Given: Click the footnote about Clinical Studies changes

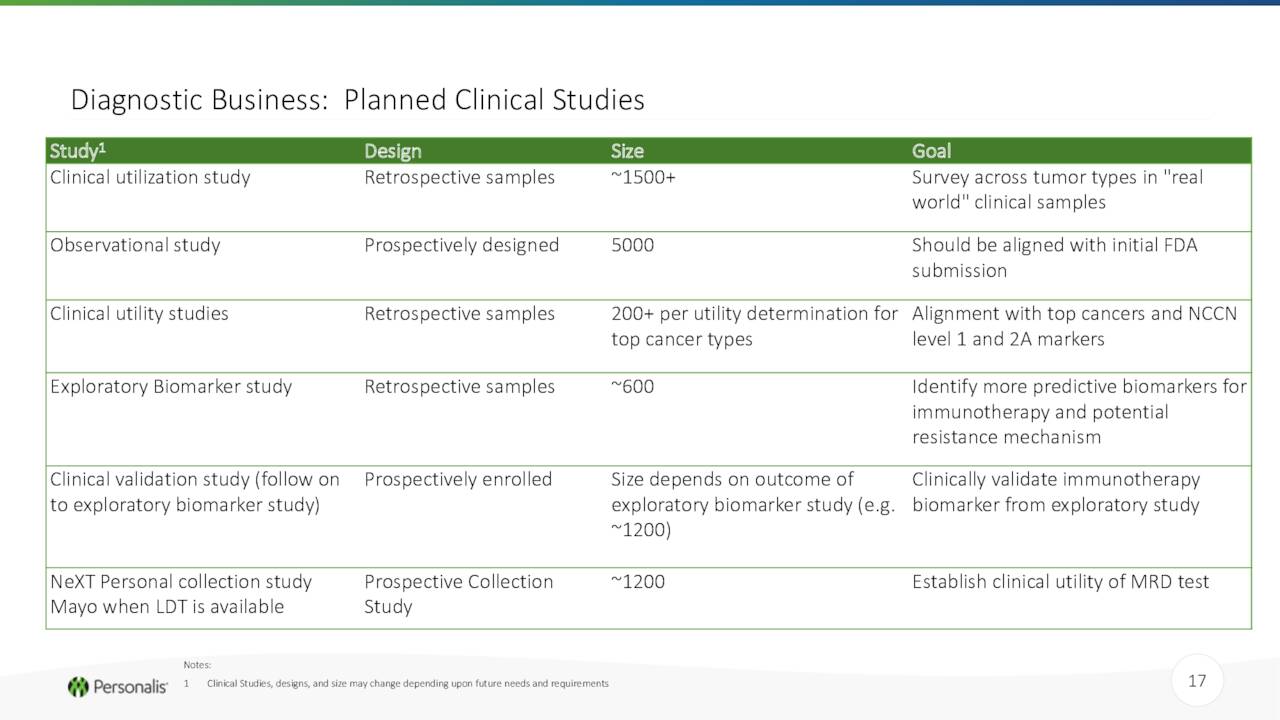Looking at the screenshot, I should click(x=407, y=683).
